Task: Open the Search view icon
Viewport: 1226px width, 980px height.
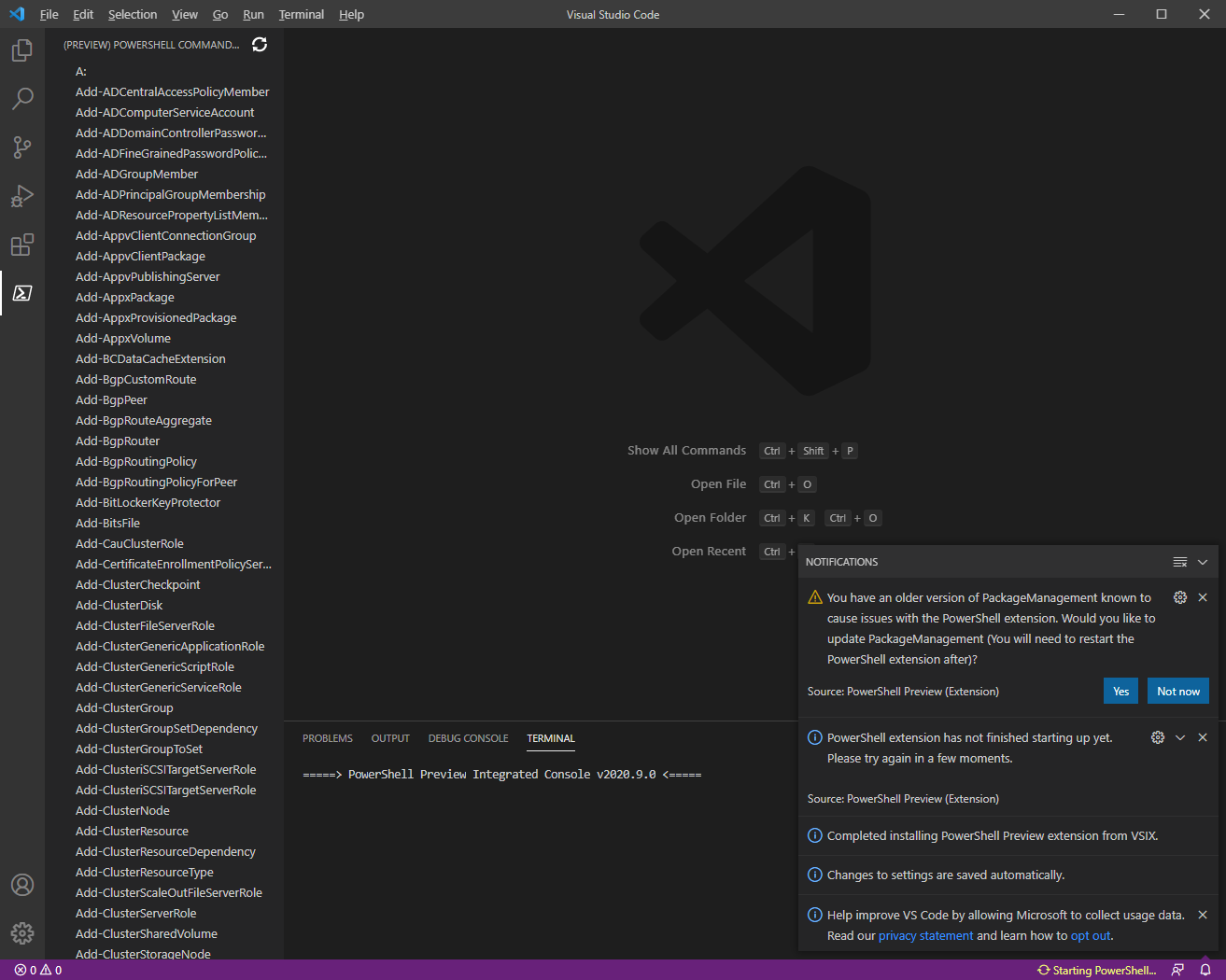Action: click(22, 99)
